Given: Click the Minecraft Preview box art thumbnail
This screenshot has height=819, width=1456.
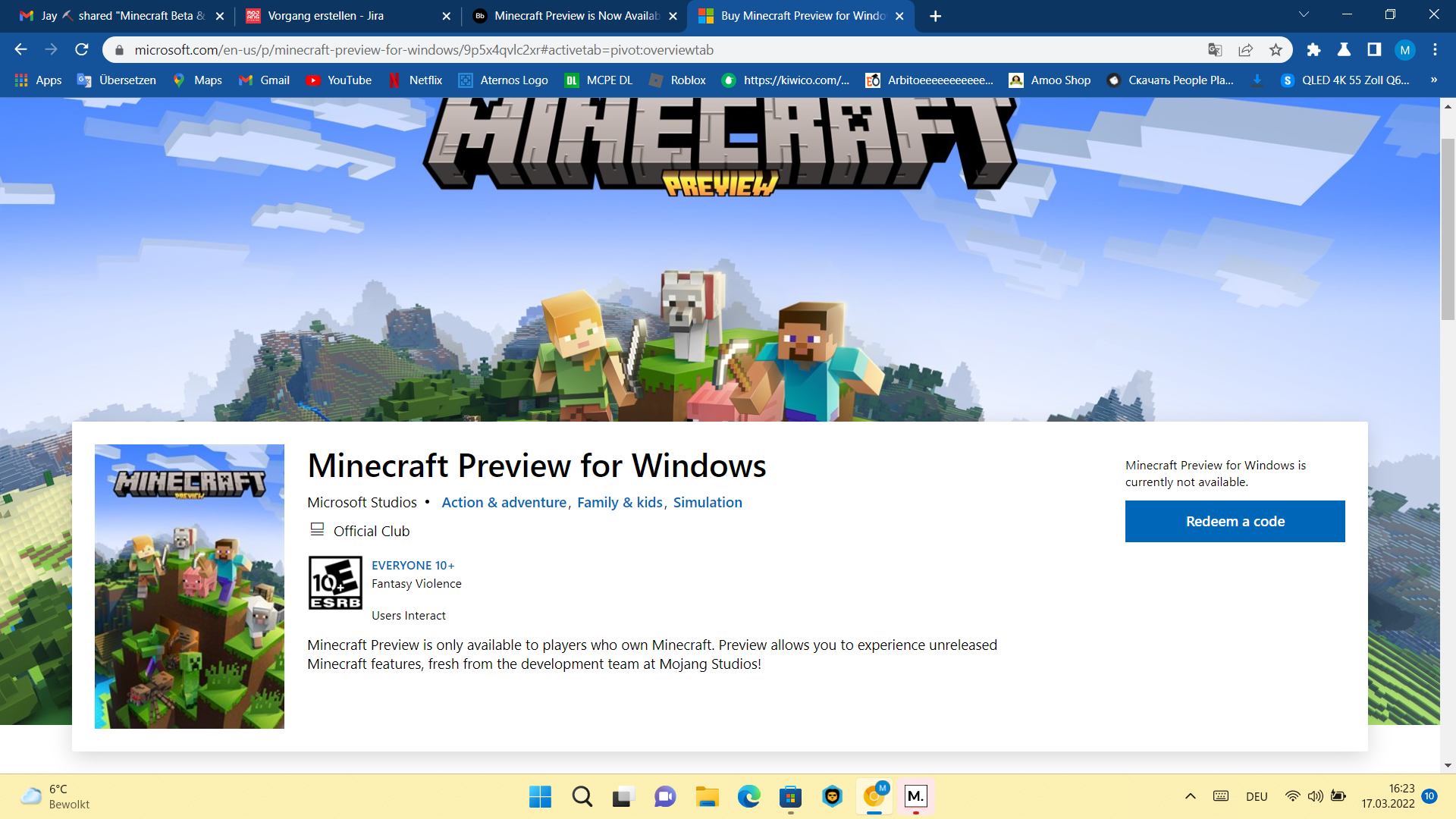Looking at the screenshot, I should pos(190,586).
